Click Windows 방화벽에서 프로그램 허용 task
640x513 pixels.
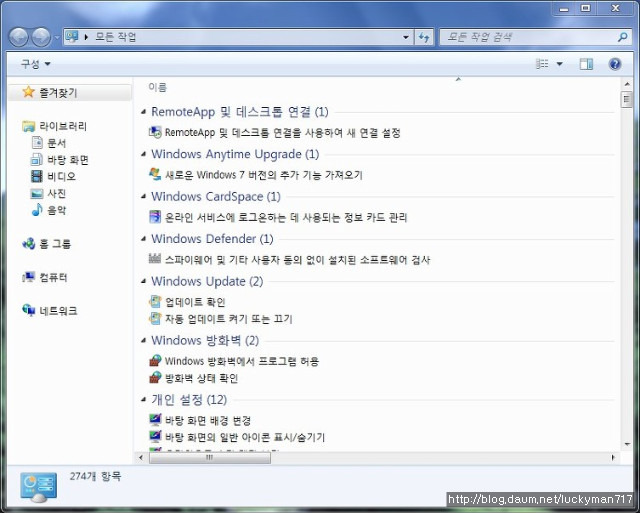242,361
